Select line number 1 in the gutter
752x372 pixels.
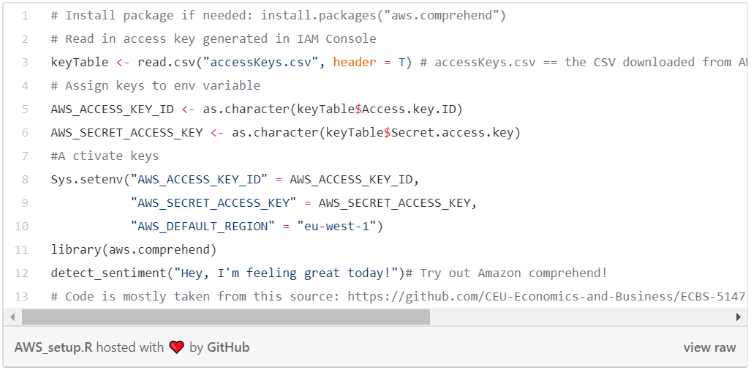coord(25,16)
